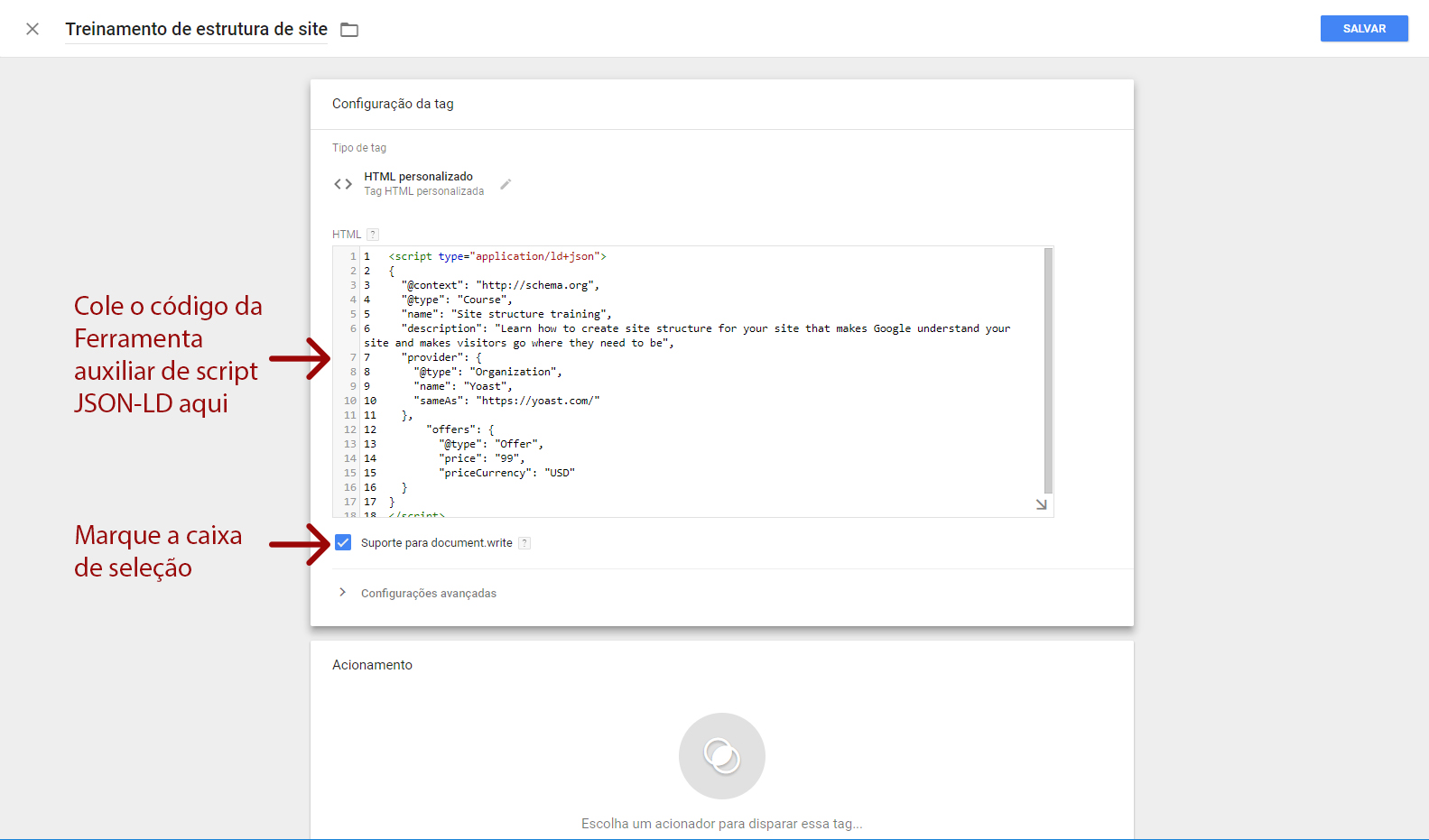
Task: Click the "price": "99" code line
Action: tap(481, 458)
